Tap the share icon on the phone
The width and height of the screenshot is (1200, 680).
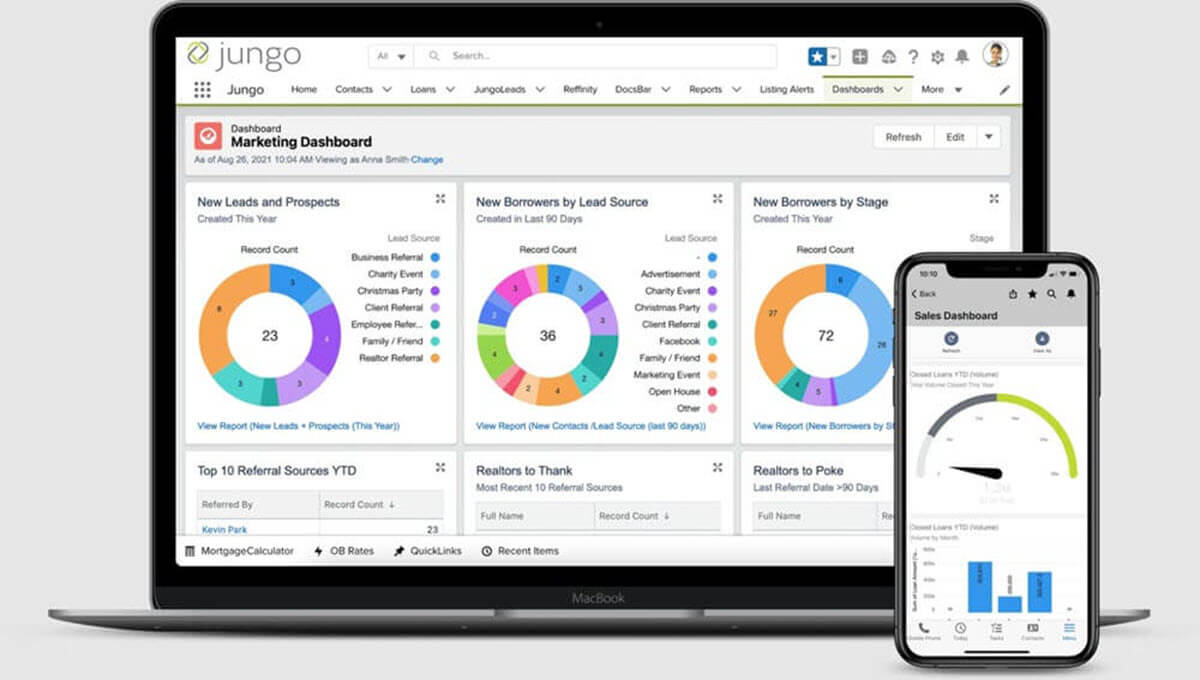[1013, 294]
